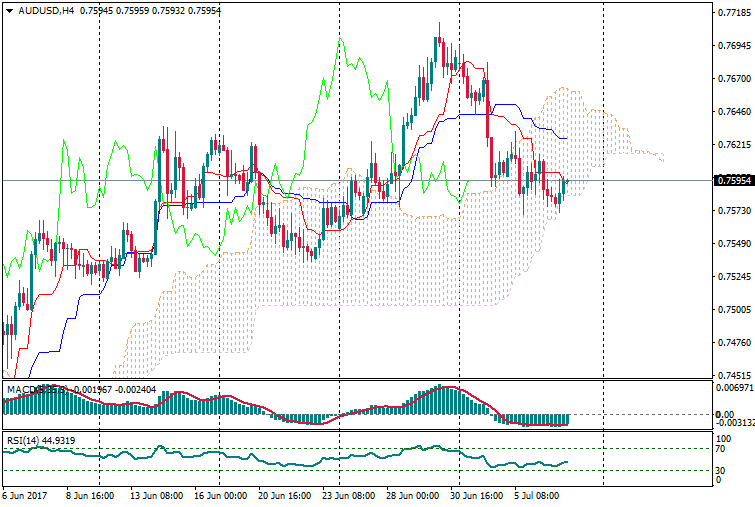Click the 20 Jun 16:00 time label
This screenshot has width=755, height=507.
286,495
